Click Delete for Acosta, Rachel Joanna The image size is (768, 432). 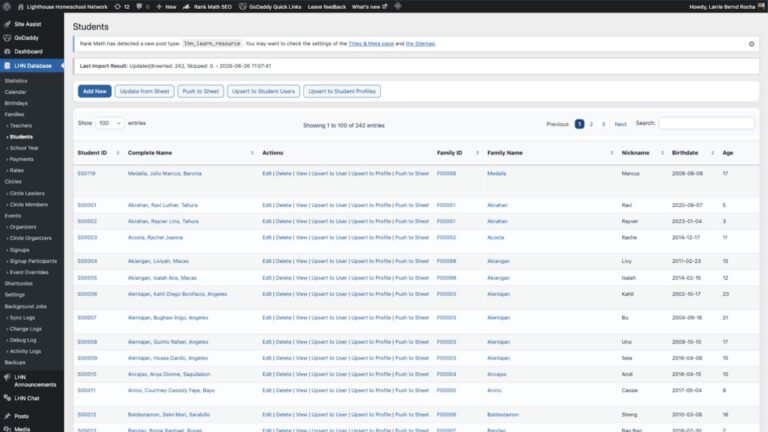click(x=283, y=238)
